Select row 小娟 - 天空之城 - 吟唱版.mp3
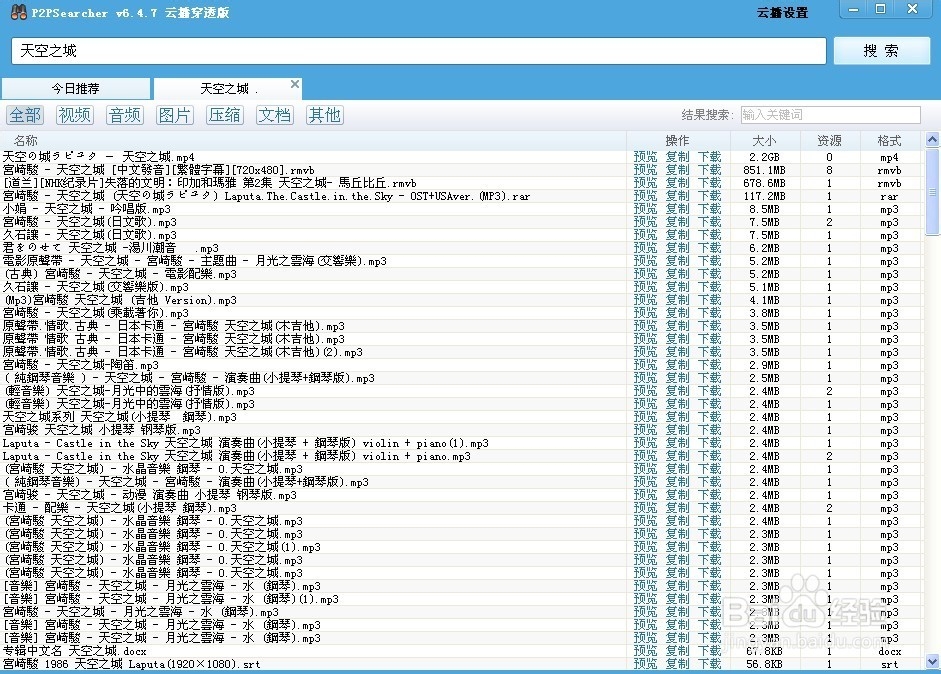 coord(462,209)
